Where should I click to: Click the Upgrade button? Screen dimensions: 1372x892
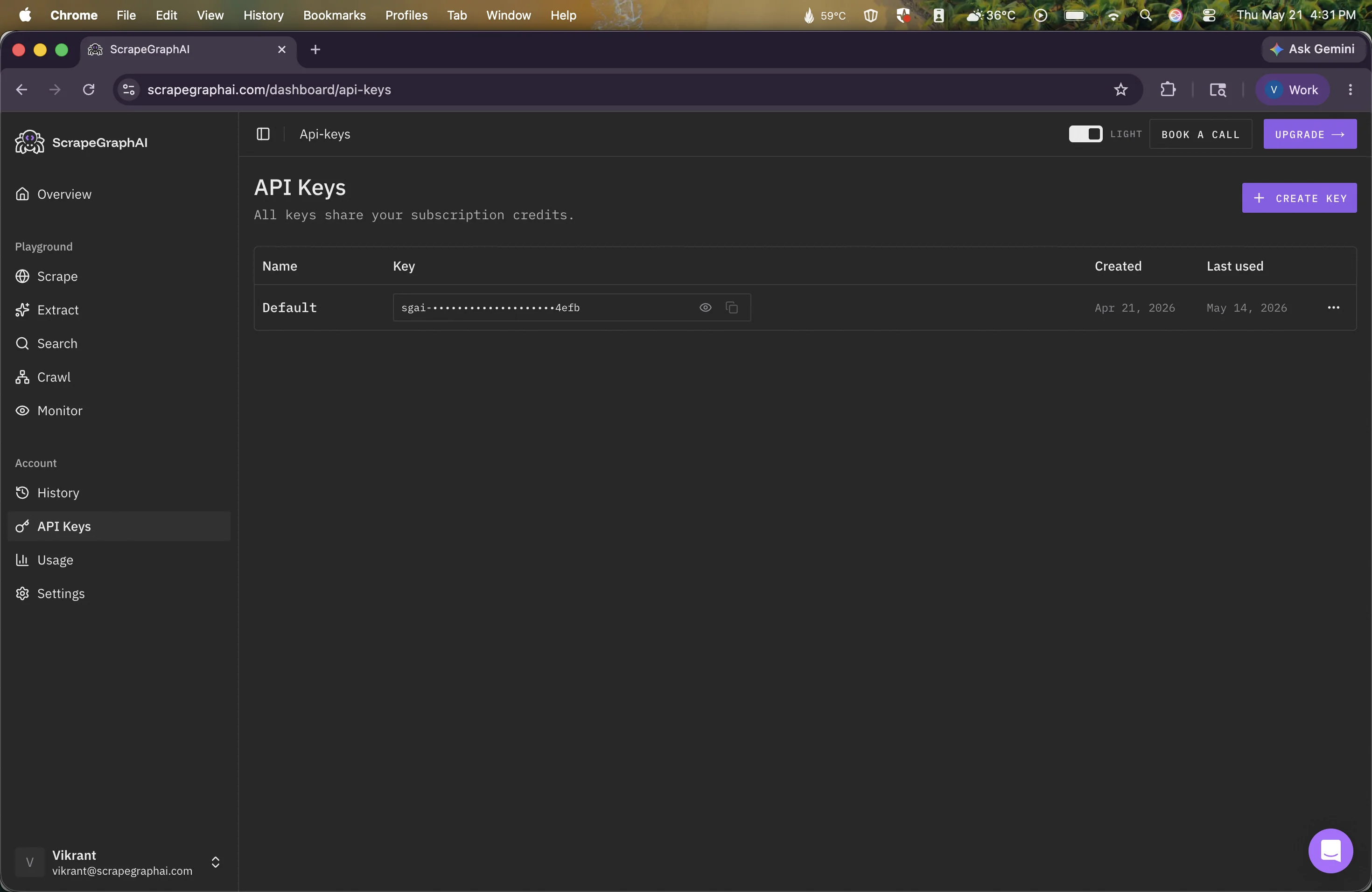[x=1310, y=134]
